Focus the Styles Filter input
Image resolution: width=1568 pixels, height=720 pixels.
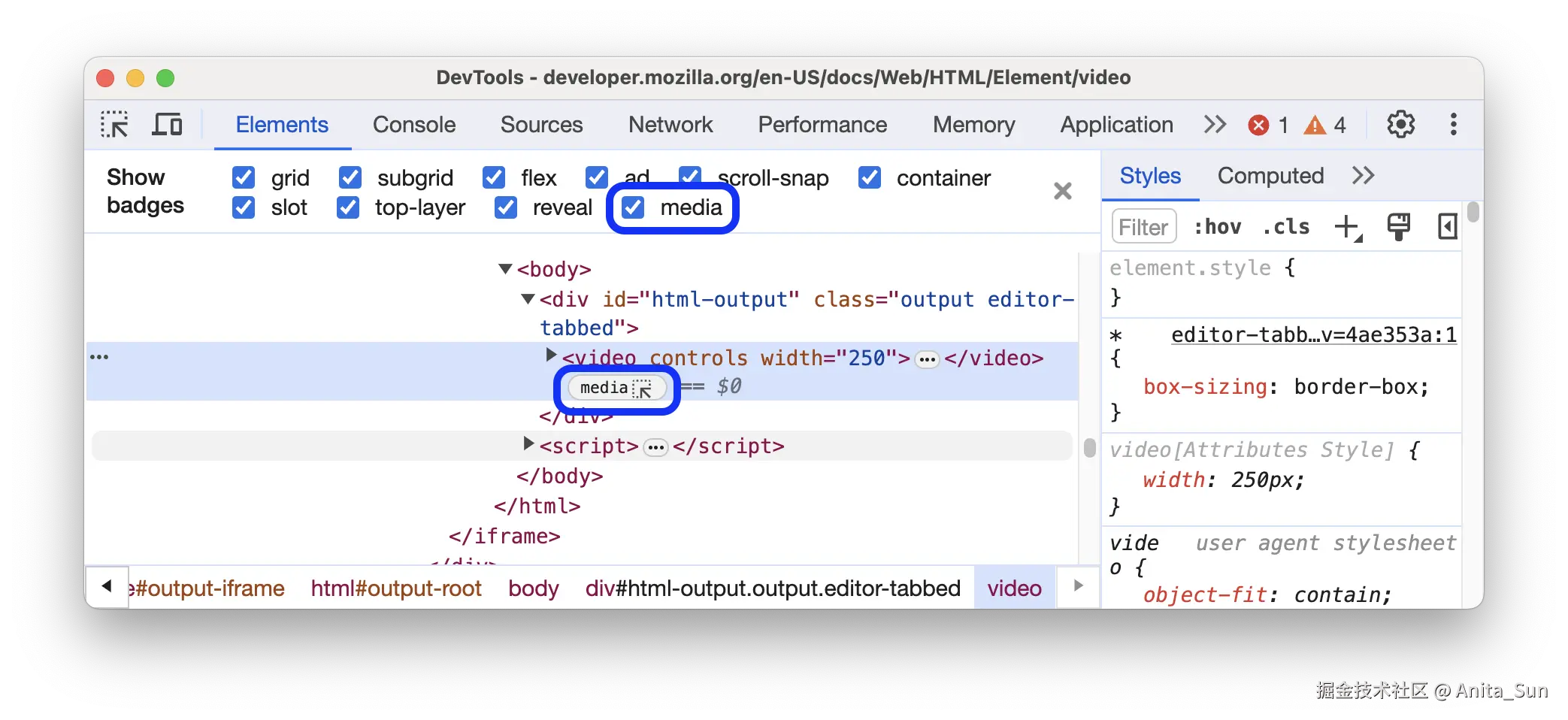coord(1143,227)
